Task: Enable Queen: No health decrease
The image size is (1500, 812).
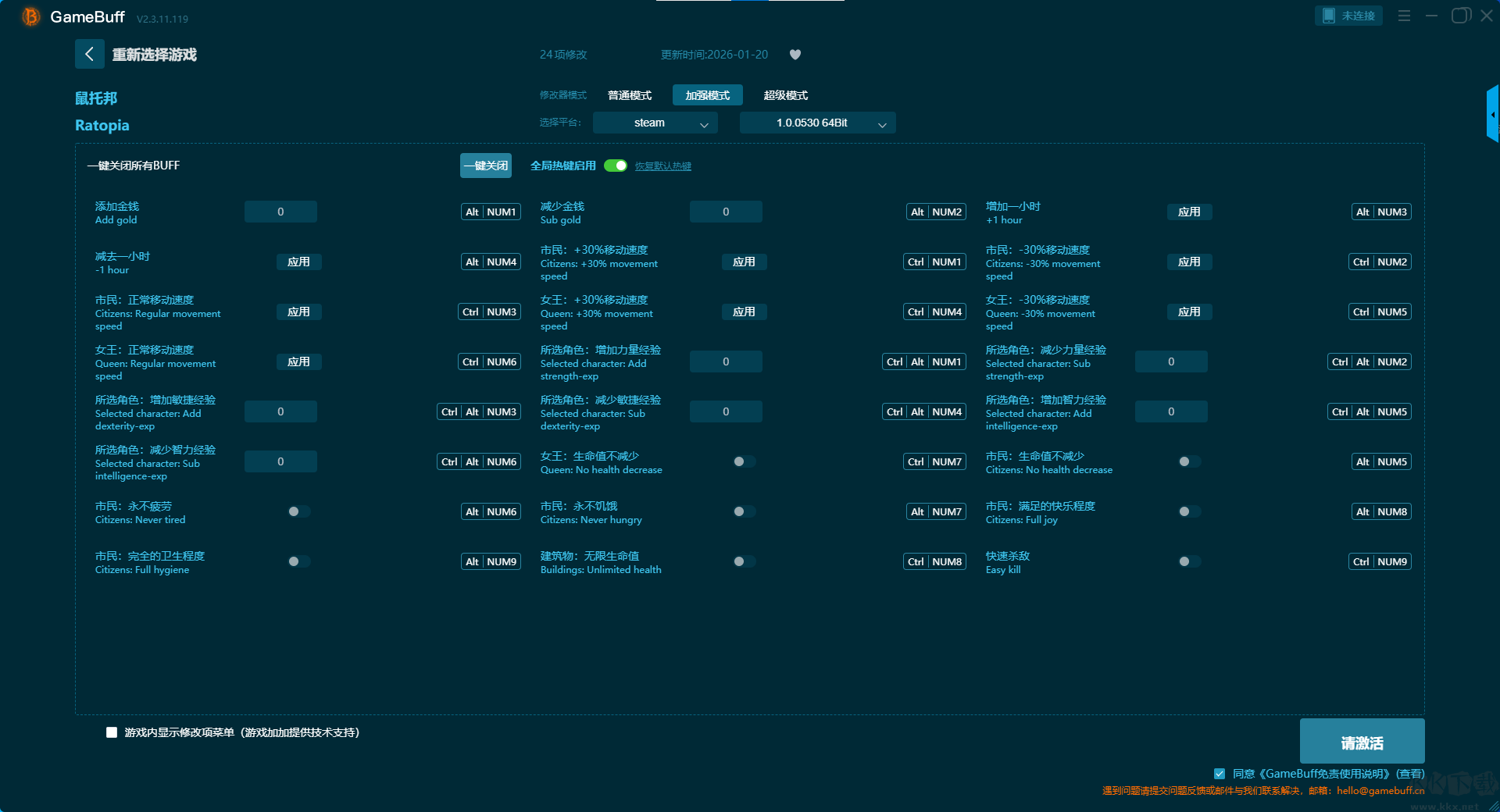Action: pyautogui.click(x=744, y=462)
